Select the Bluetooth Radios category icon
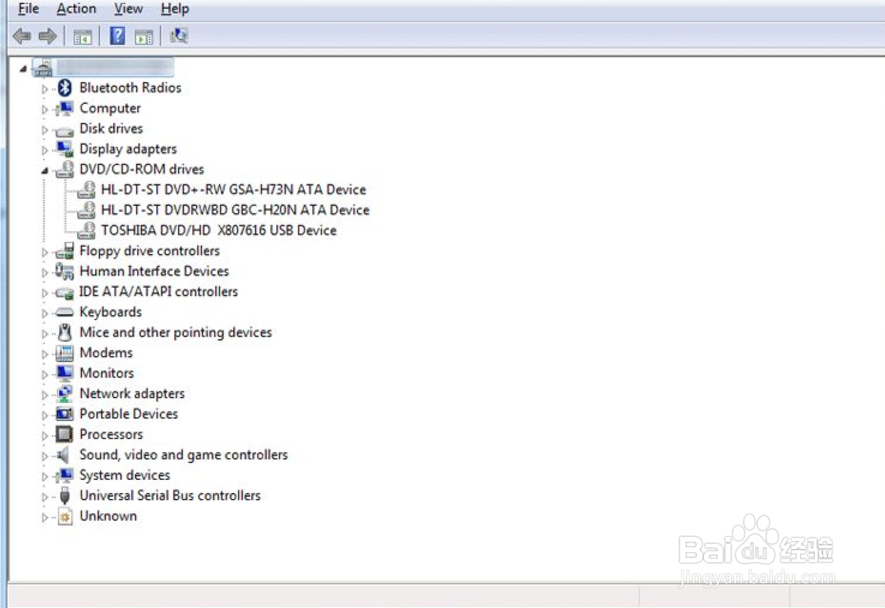The image size is (885, 608). pyautogui.click(x=63, y=87)
